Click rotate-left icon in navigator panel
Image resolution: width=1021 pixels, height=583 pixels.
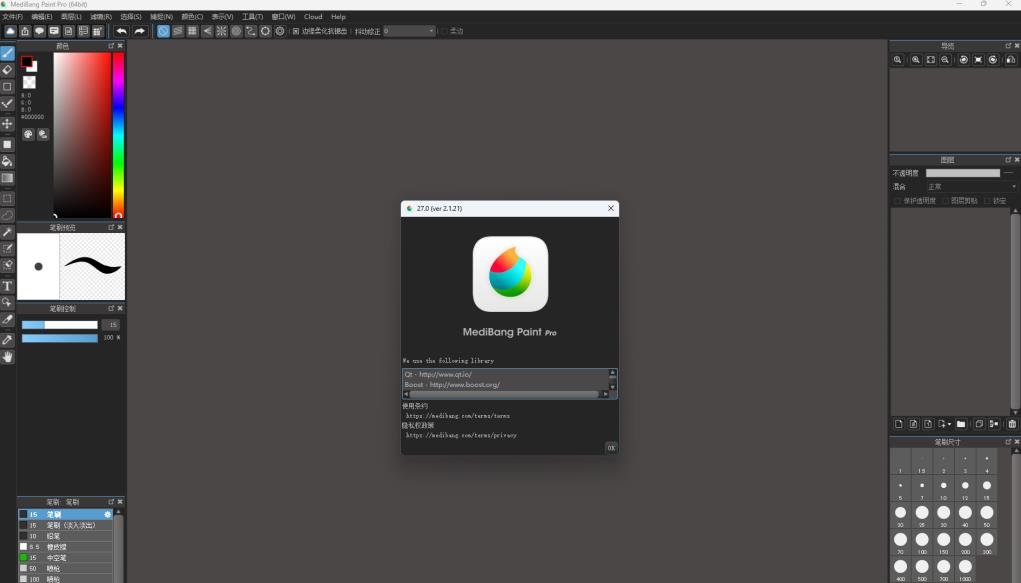pos(964,60)
